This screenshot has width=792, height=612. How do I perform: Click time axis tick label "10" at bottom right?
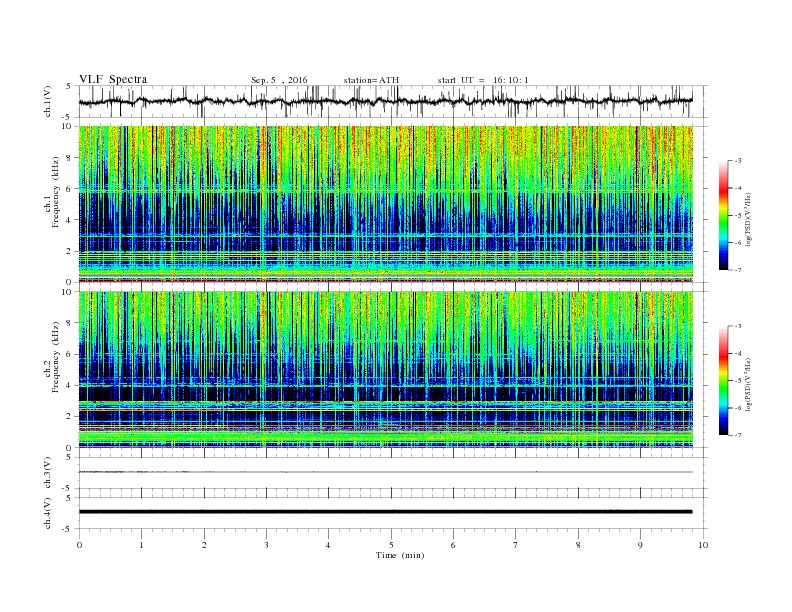(703, 545)
